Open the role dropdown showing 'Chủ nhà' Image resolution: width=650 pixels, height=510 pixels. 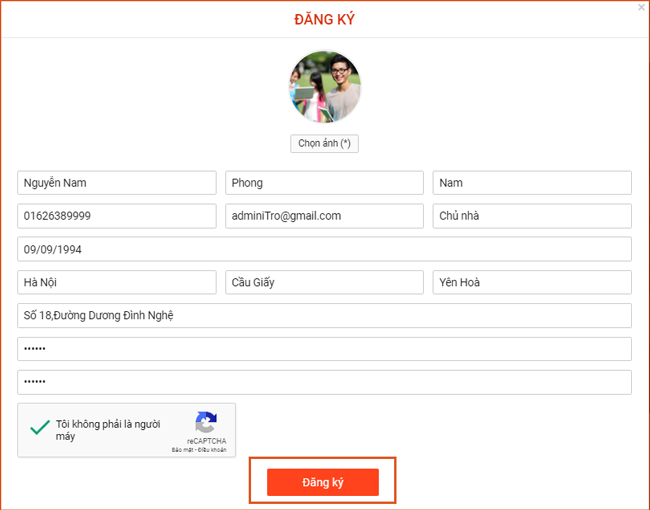point(531,216)
